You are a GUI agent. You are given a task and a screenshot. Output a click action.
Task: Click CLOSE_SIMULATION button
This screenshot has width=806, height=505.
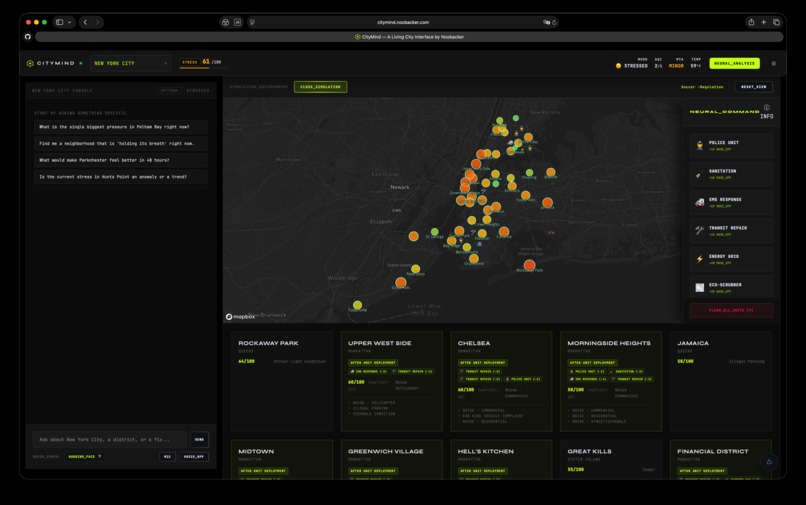tap(320, 87)
